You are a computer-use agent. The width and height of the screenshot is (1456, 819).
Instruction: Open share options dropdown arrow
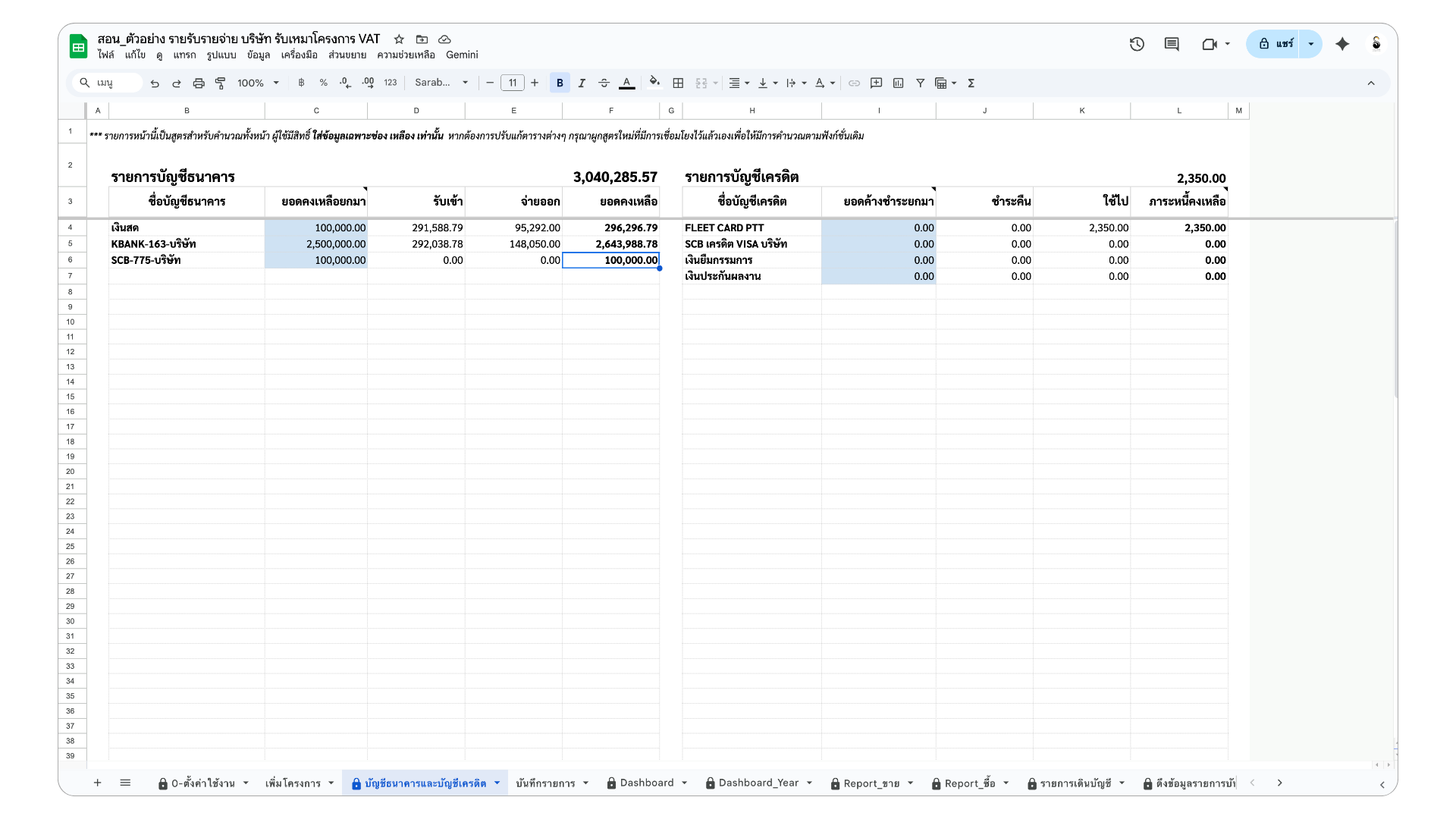(1310, 44)
